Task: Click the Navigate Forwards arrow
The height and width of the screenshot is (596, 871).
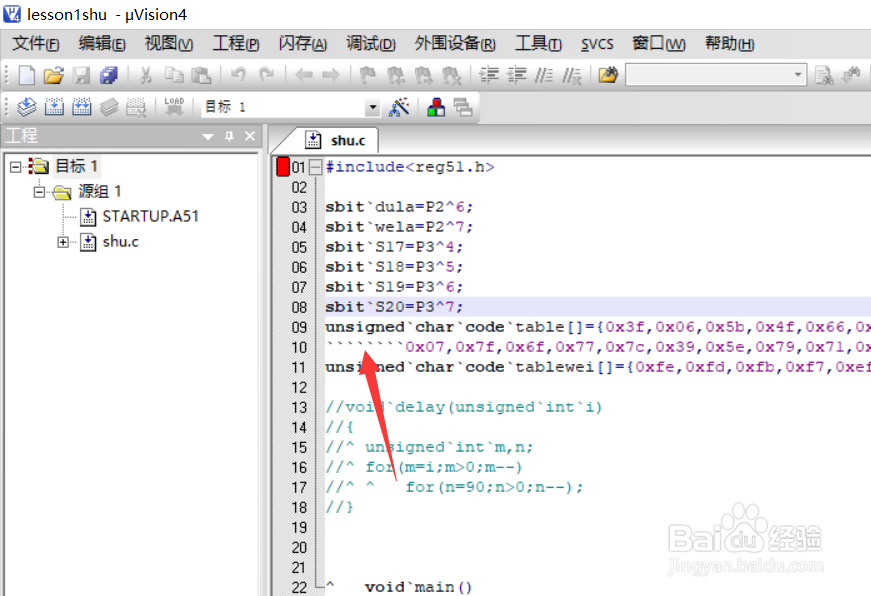Action: 331,75
